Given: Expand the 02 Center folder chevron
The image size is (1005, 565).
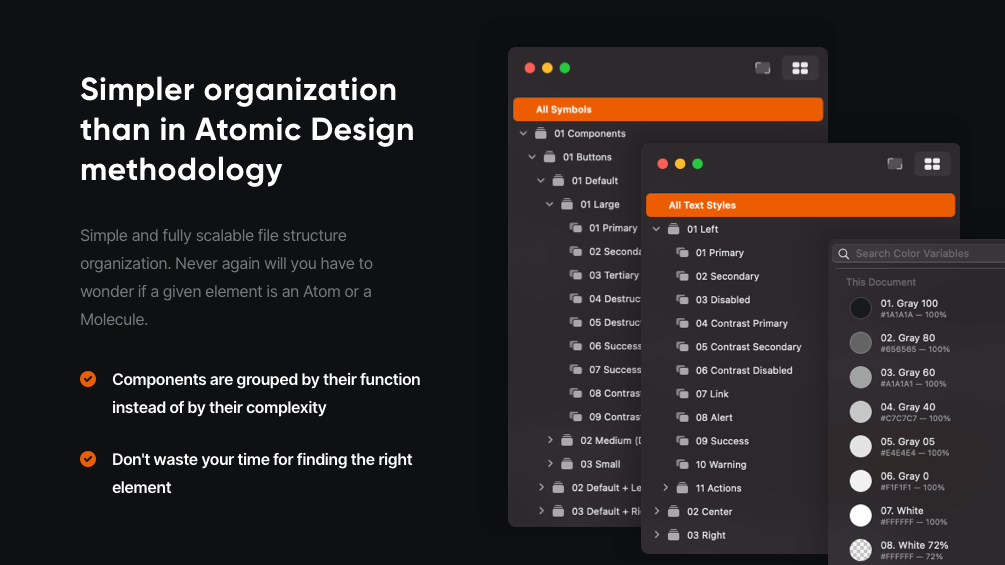Looking at the screenshot, I should click(x=656, y=511).
